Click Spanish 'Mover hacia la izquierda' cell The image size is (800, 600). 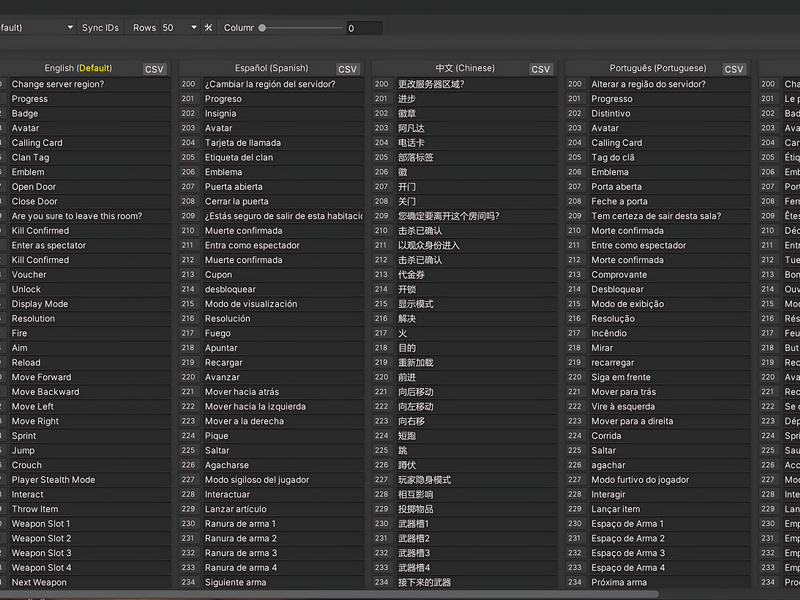(x=283, y=407)
